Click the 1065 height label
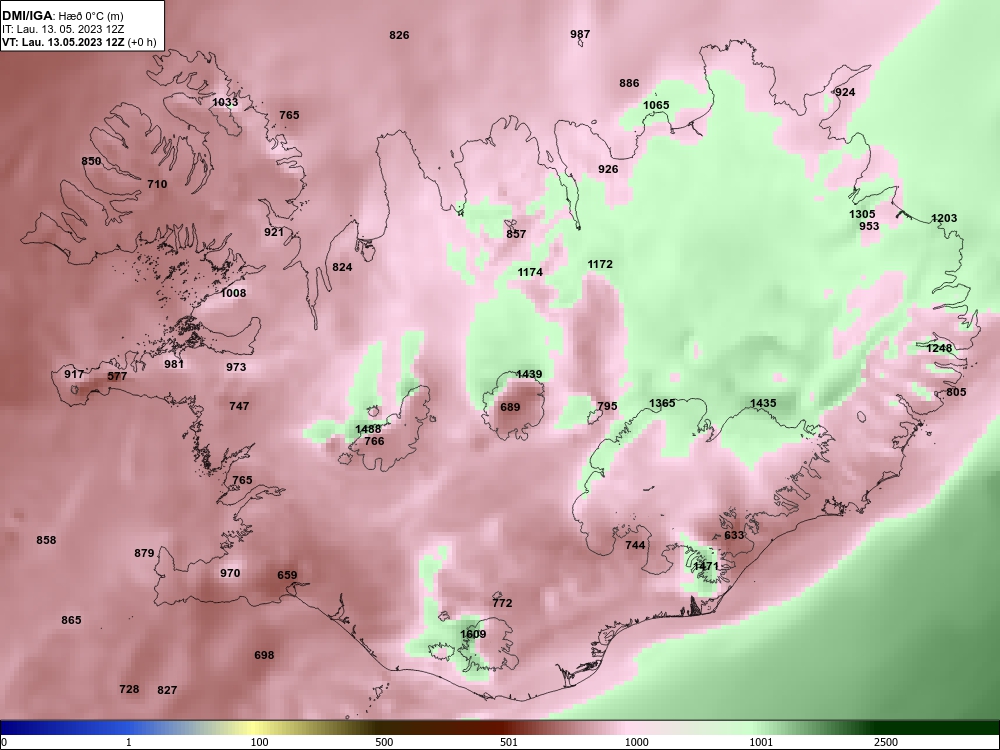The image size is (1000, 750). pos(656,105)
